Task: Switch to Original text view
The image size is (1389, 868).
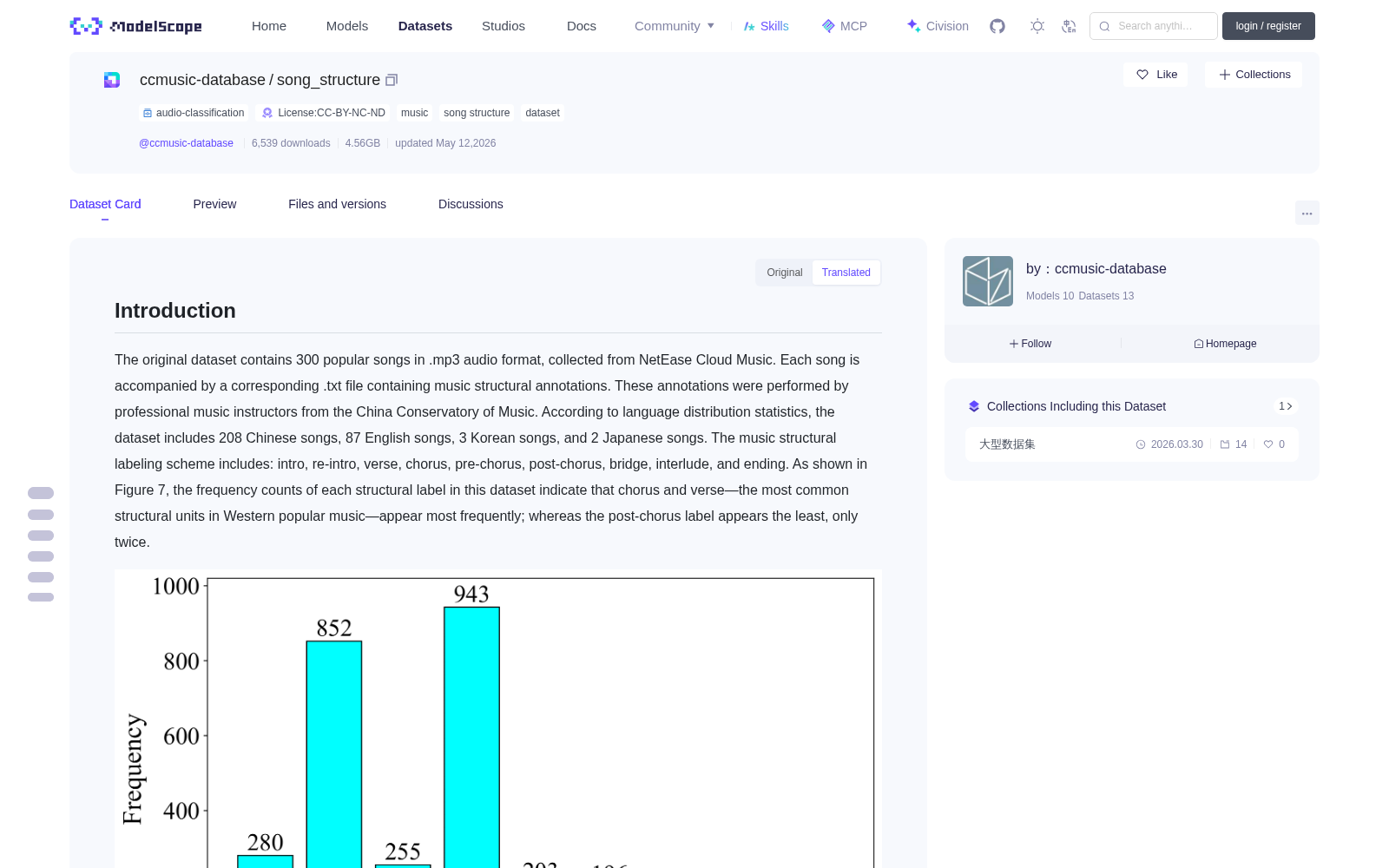Action: (x=785, y=273)
